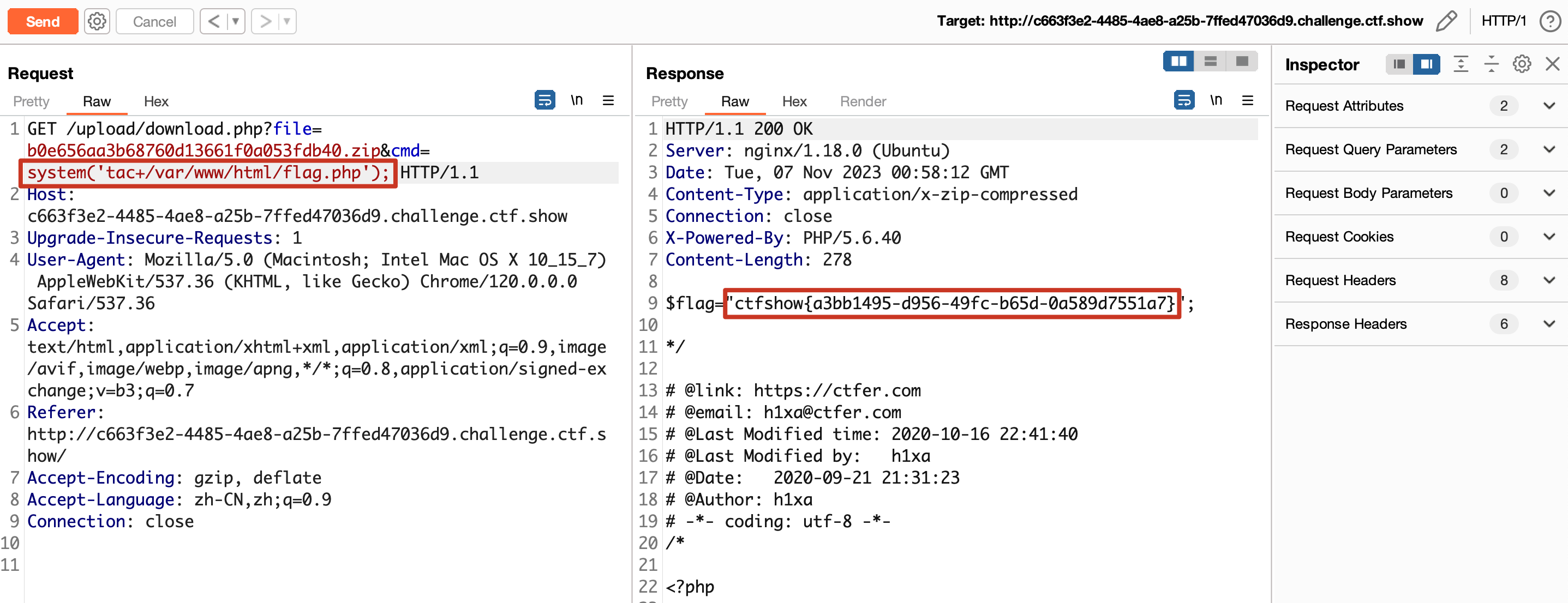
Task: Click the Target URL text
Action: [x=1180, y=21]
